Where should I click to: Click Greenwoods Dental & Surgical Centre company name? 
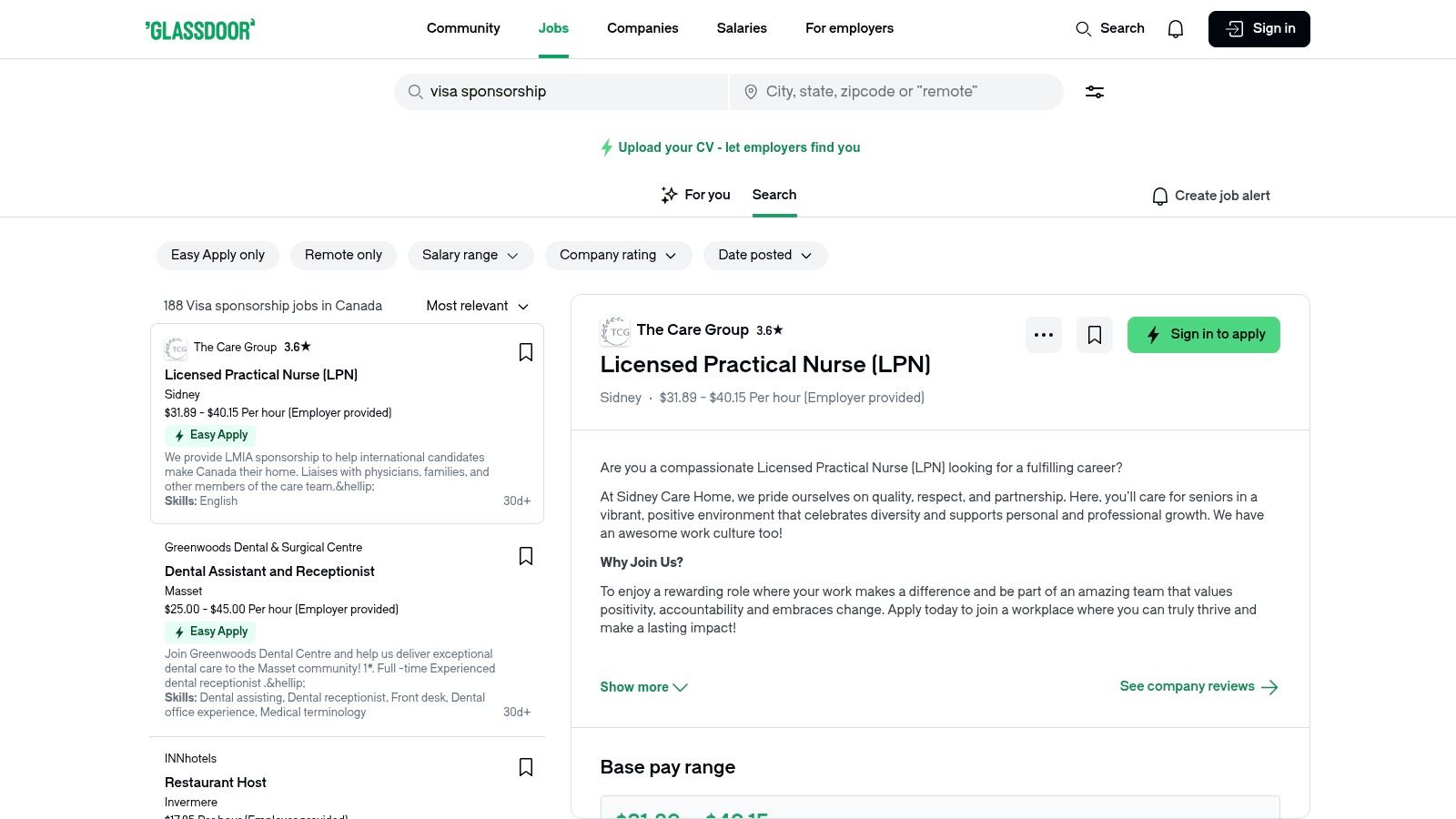263,547
